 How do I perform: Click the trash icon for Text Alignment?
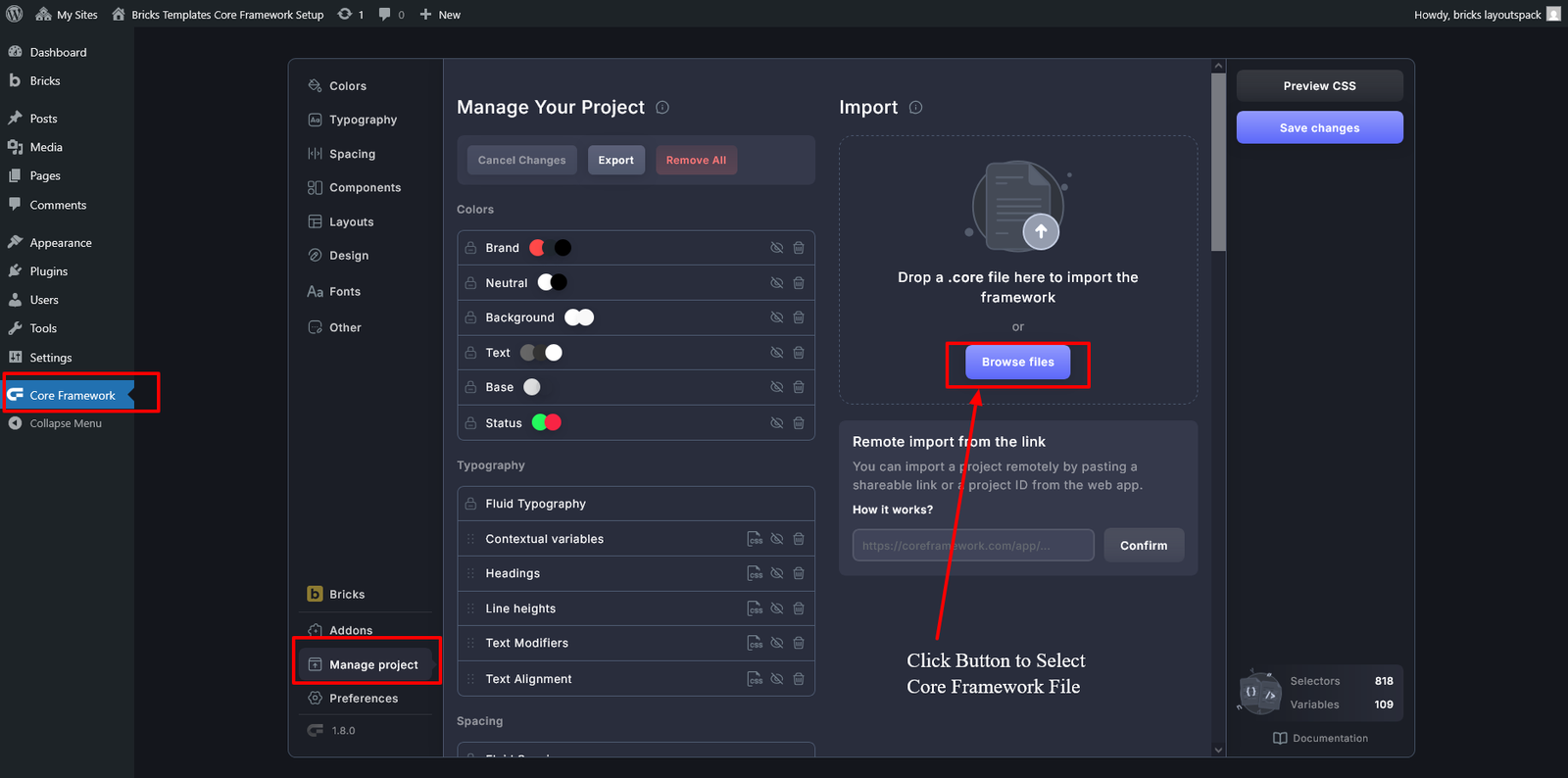[x=799, y=679]
